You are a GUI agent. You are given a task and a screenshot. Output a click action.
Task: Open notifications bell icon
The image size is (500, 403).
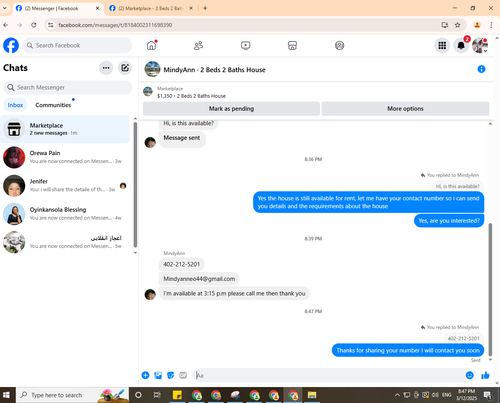(461, 45)
